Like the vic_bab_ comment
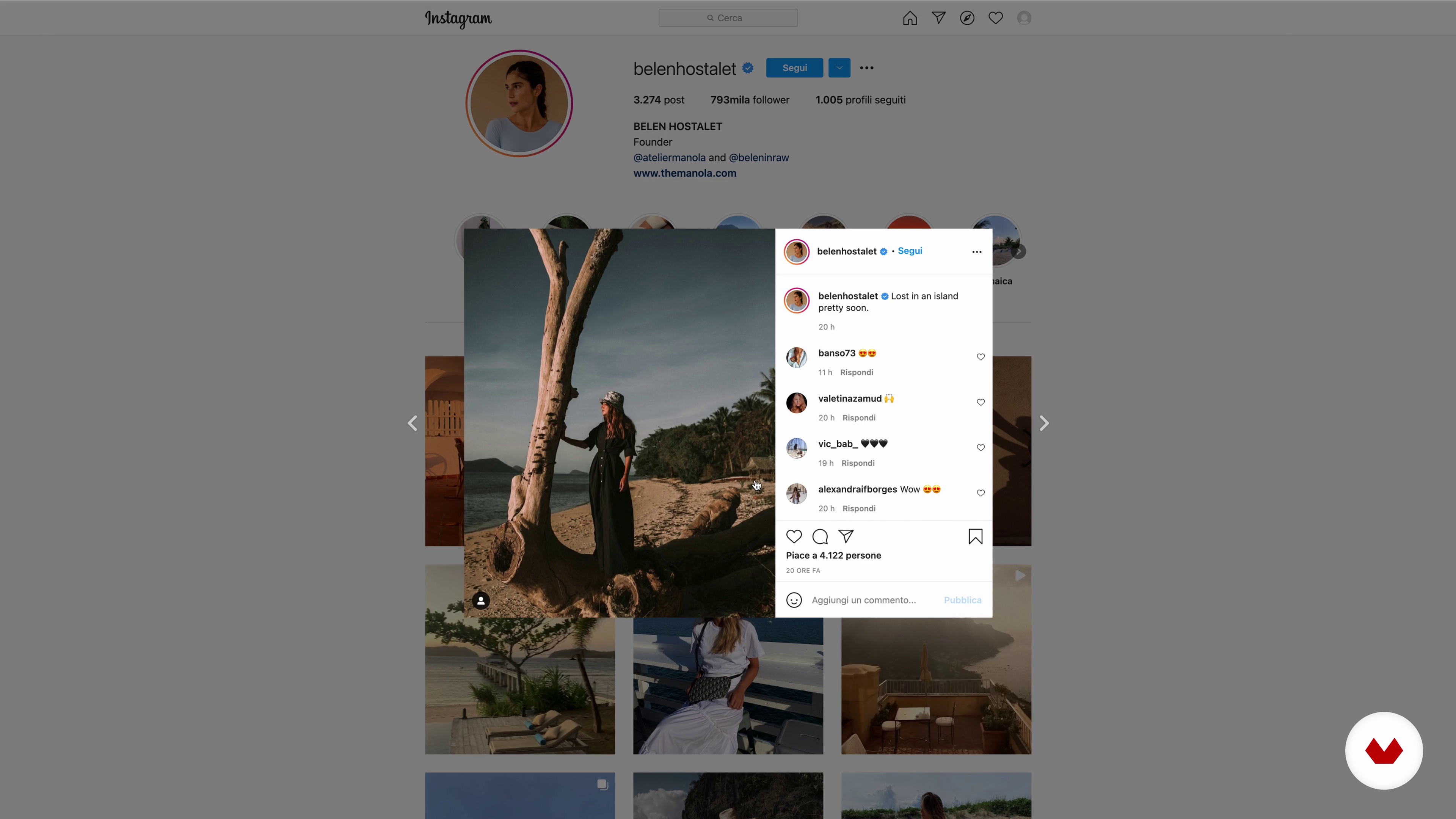This screenshot has width=1456, height=819. [980, 448]
